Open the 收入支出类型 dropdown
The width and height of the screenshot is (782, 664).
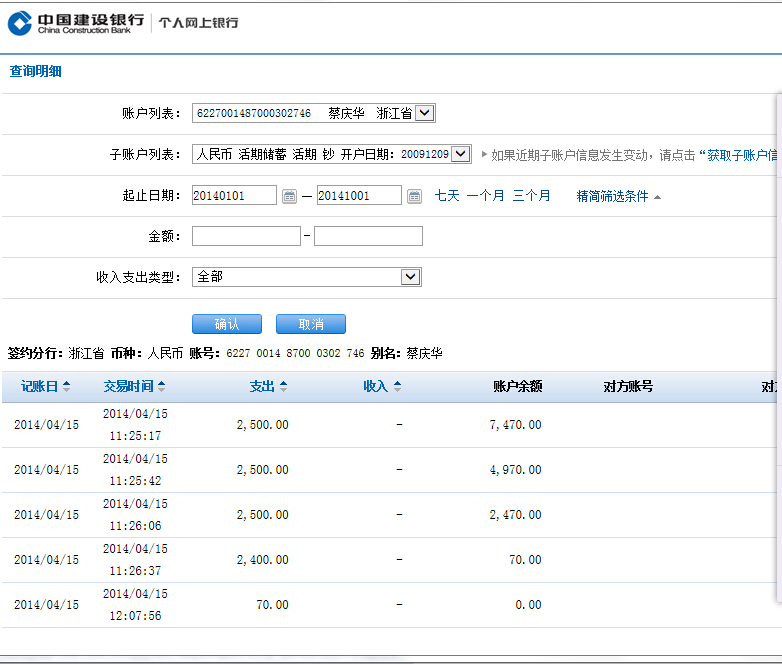click(x=410, y=277)
